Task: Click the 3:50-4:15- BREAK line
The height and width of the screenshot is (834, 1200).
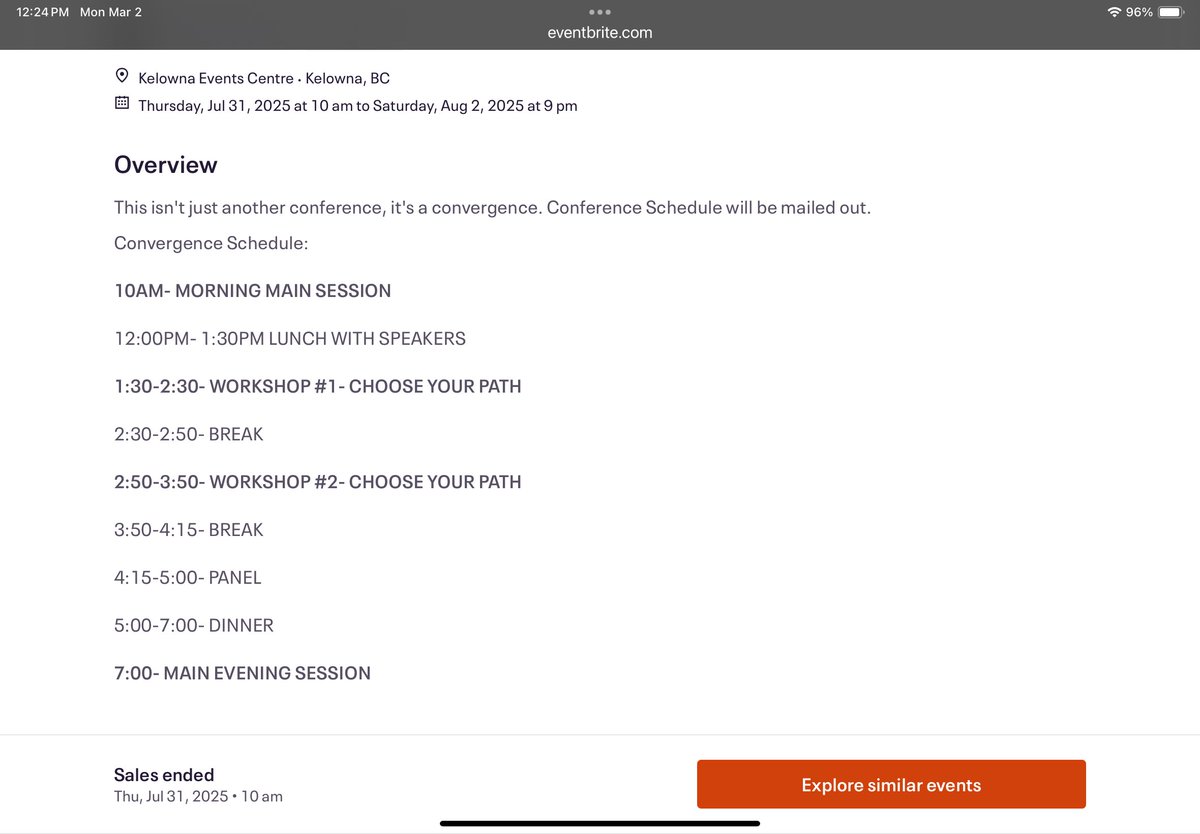Action: (189, 529)
